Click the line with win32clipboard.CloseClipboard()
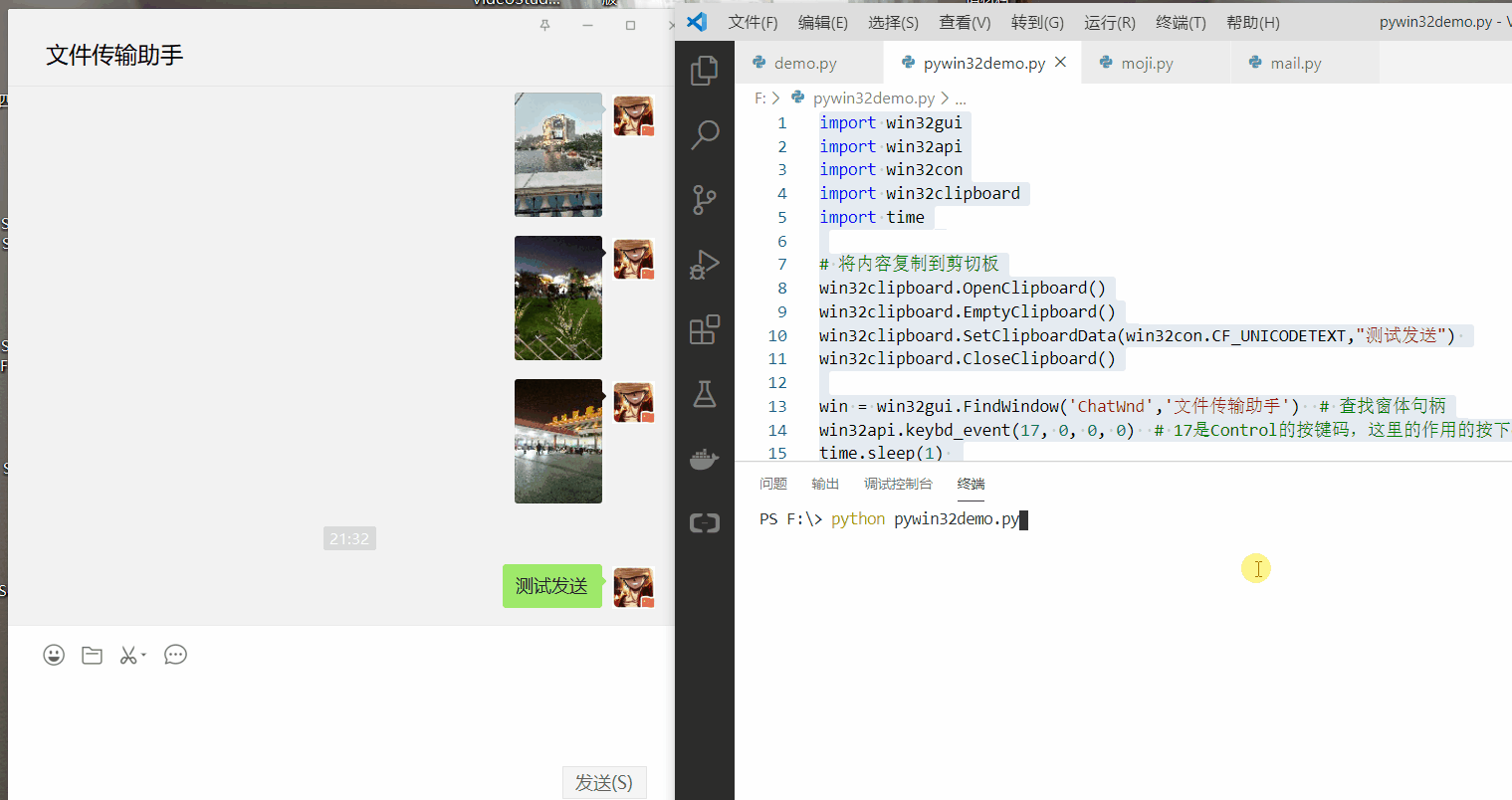Viewport: 1512px width, 800px height. (x=968, y=358)
